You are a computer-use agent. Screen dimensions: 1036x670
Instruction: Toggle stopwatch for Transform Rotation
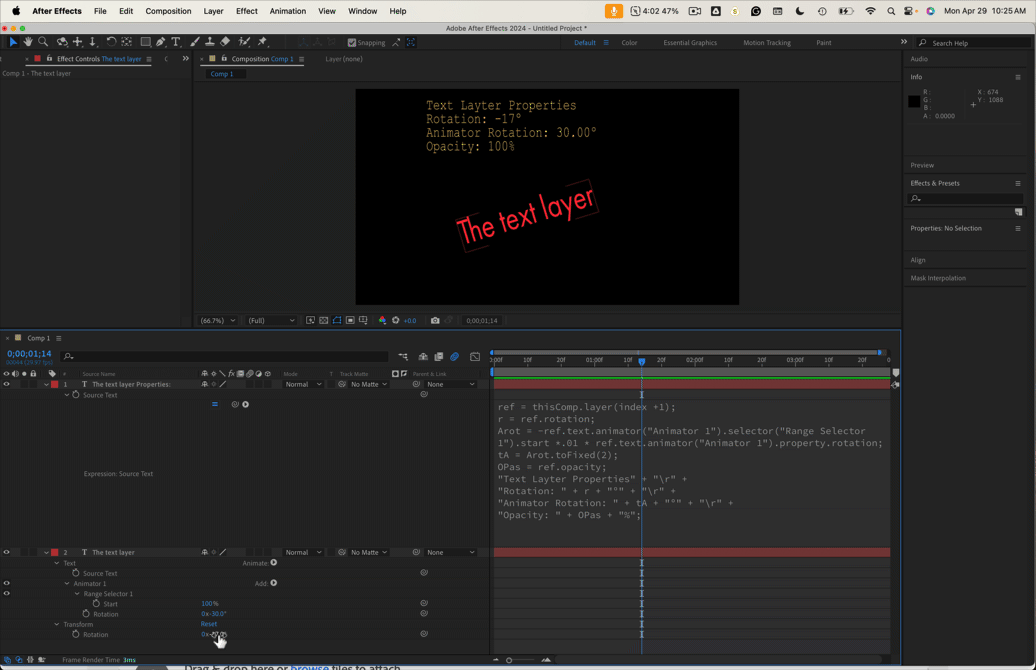point(76,634)
